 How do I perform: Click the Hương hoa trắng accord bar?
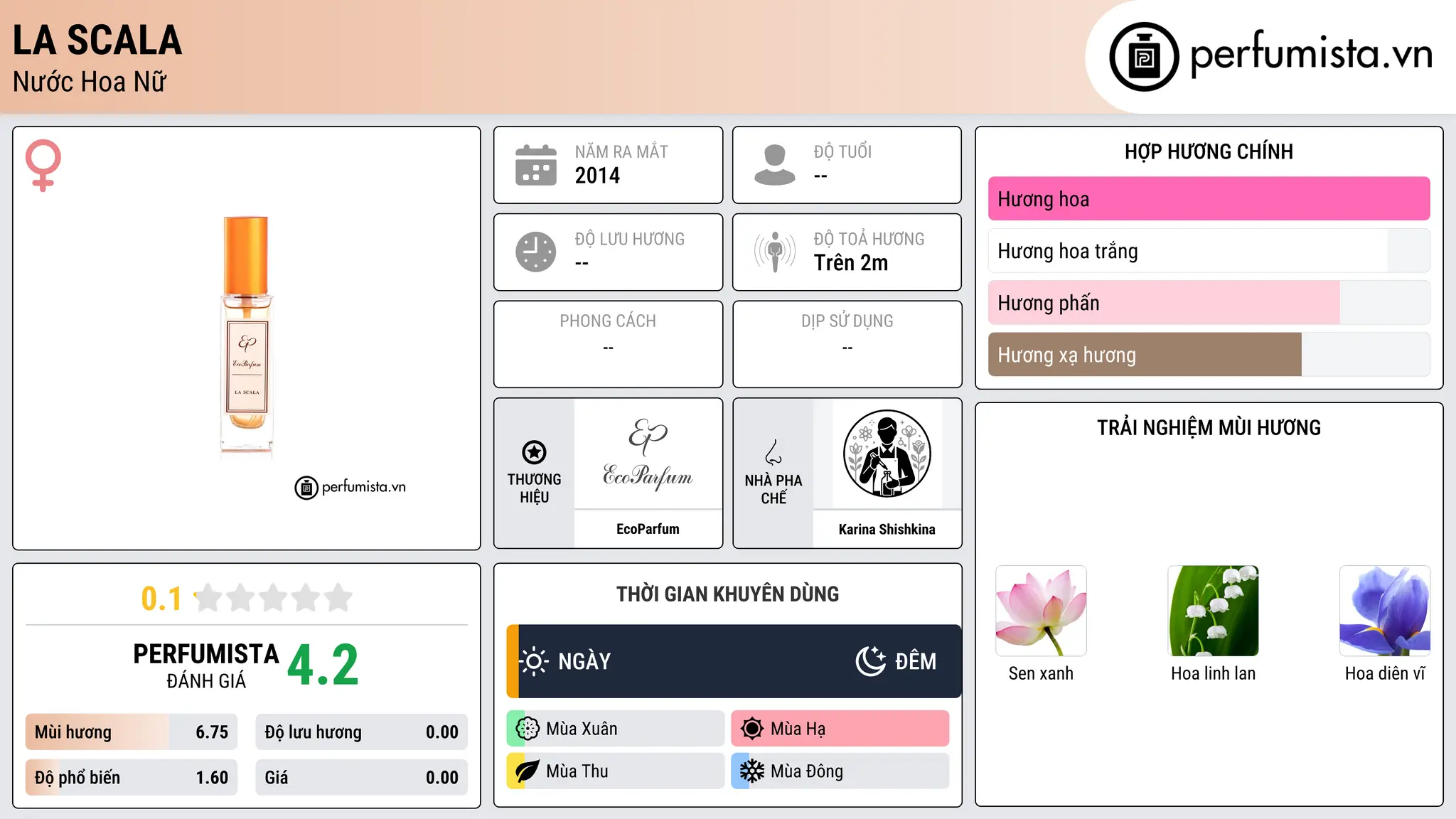(1209, 251)
